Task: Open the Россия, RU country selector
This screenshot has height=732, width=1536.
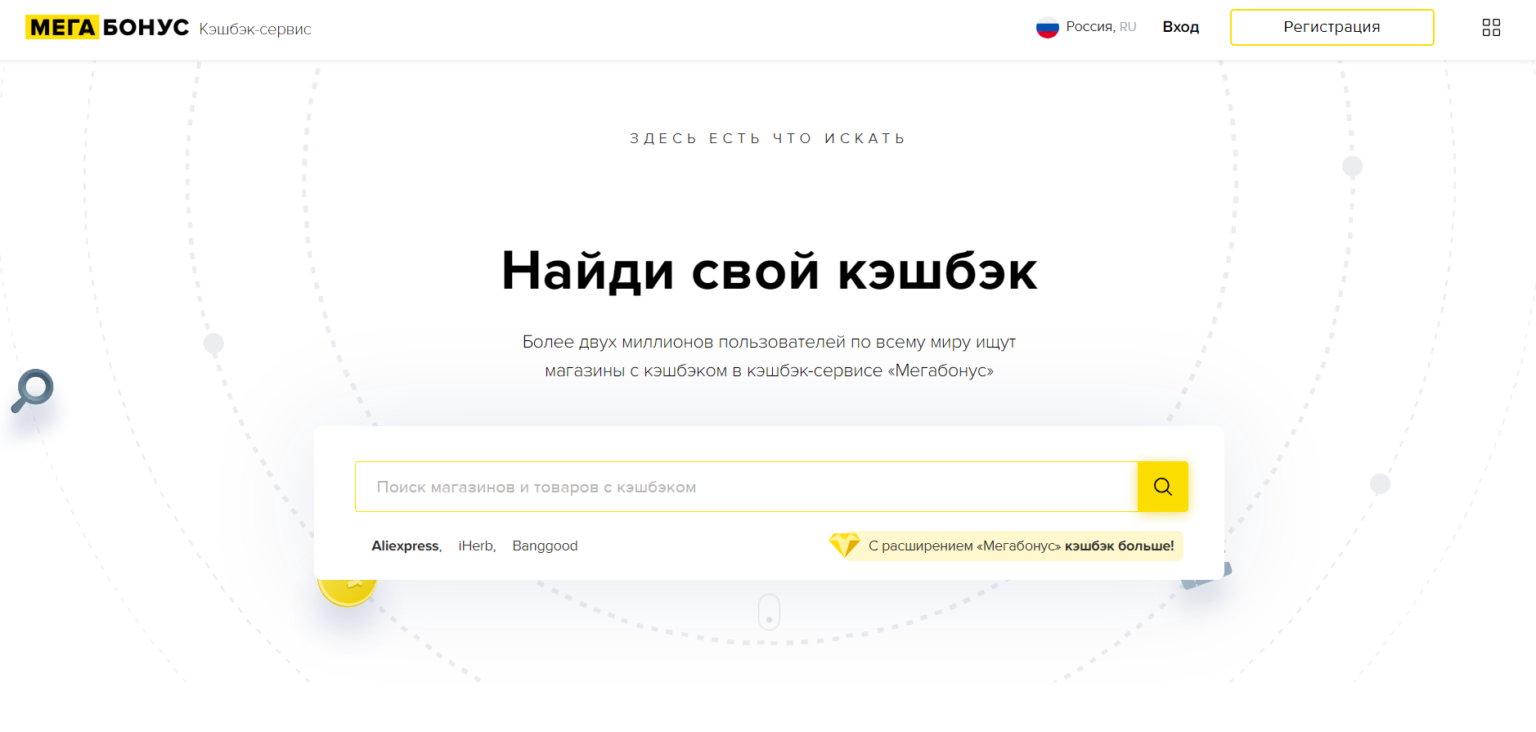Action: [1087, 27]
